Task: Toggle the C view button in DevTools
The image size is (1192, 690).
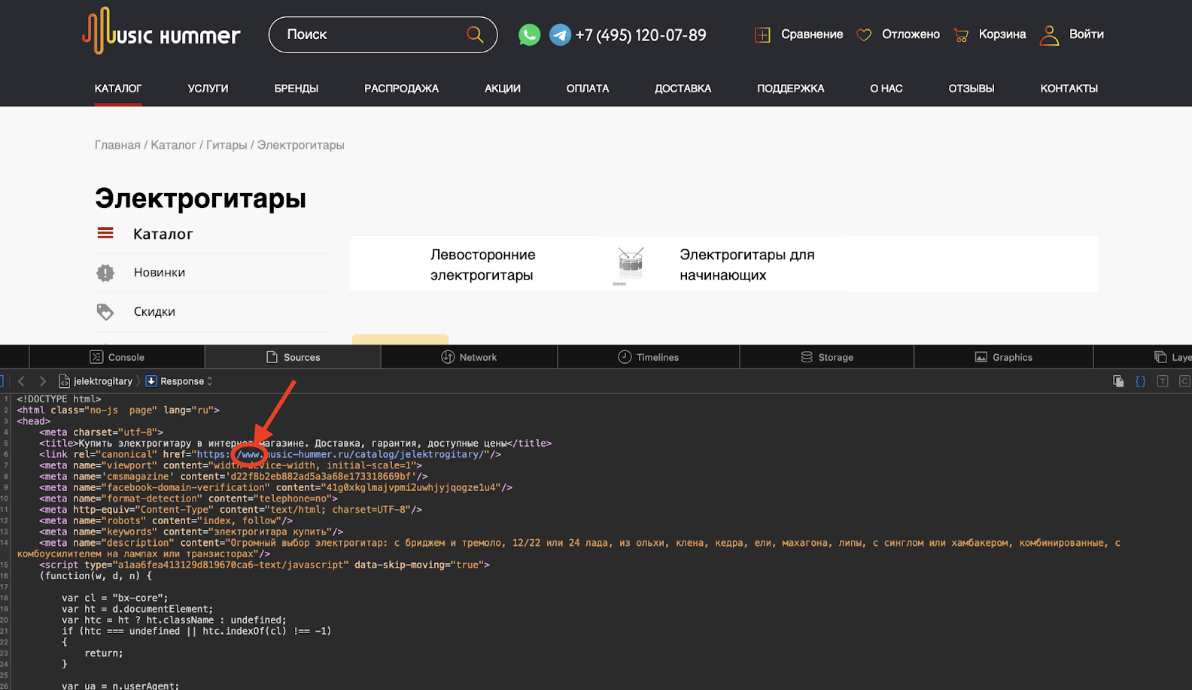Action: (x=1185, y=381)
